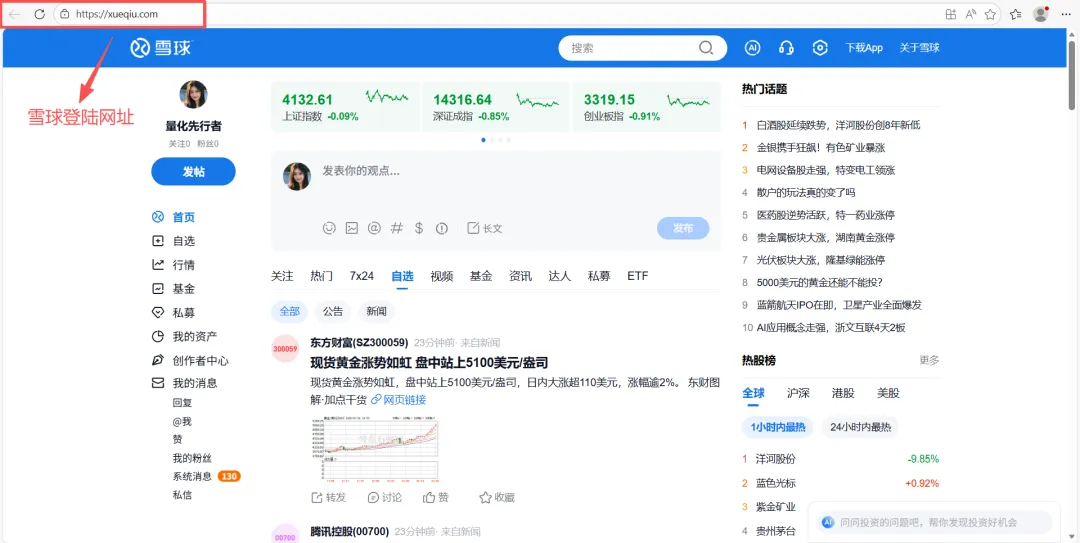Switch hot stocks to 沪深 tab
The height and width of the screenshot is (543, 1080).
pyautogui.click(x=798, y=393)
